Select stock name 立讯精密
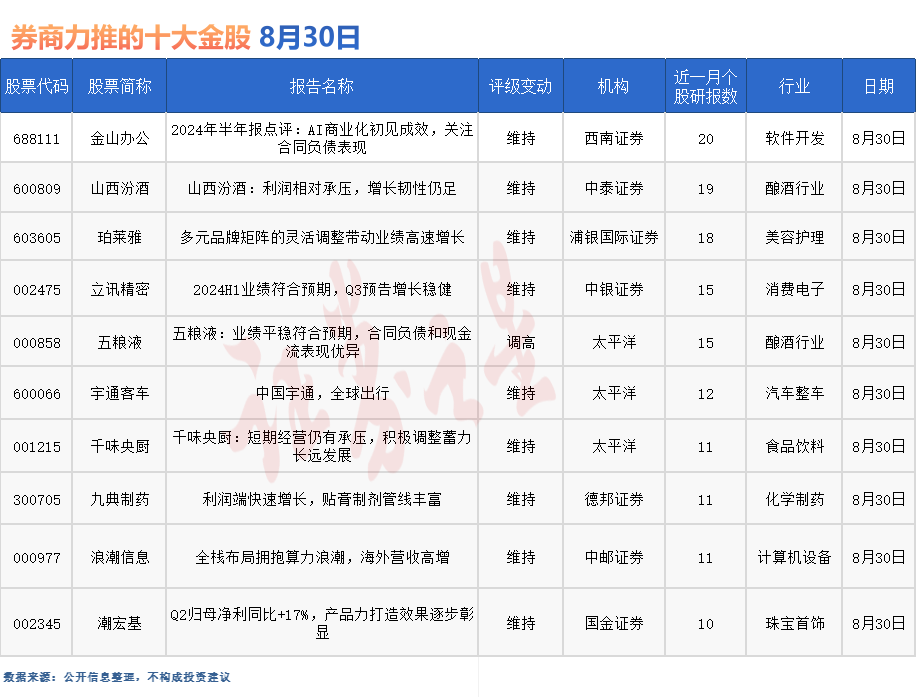Screen dimensions: 916x697 (119, 289)
